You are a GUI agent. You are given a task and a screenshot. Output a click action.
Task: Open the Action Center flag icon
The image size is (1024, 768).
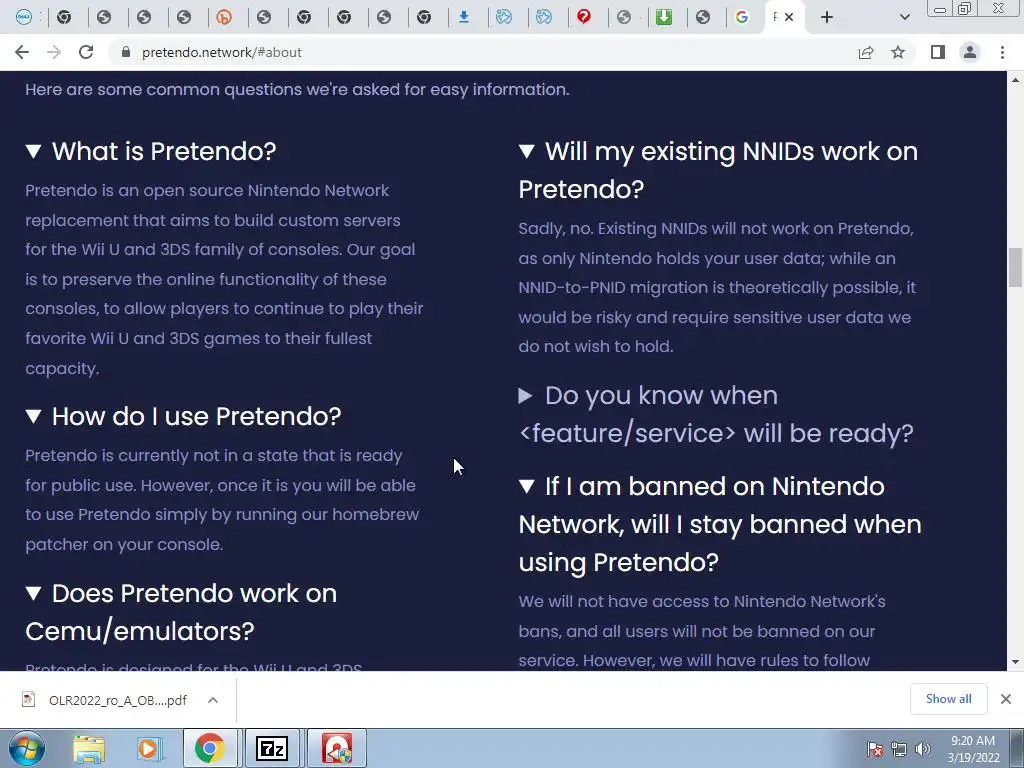[x=874, y=749]
